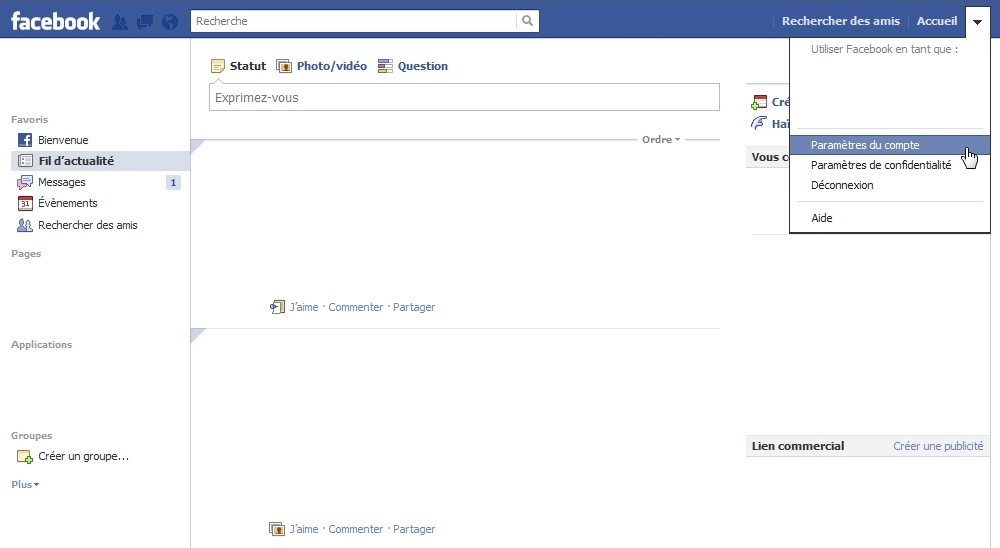Click the Groupes section header
Screen dimensions: 1000x548
tap(31, 436)
